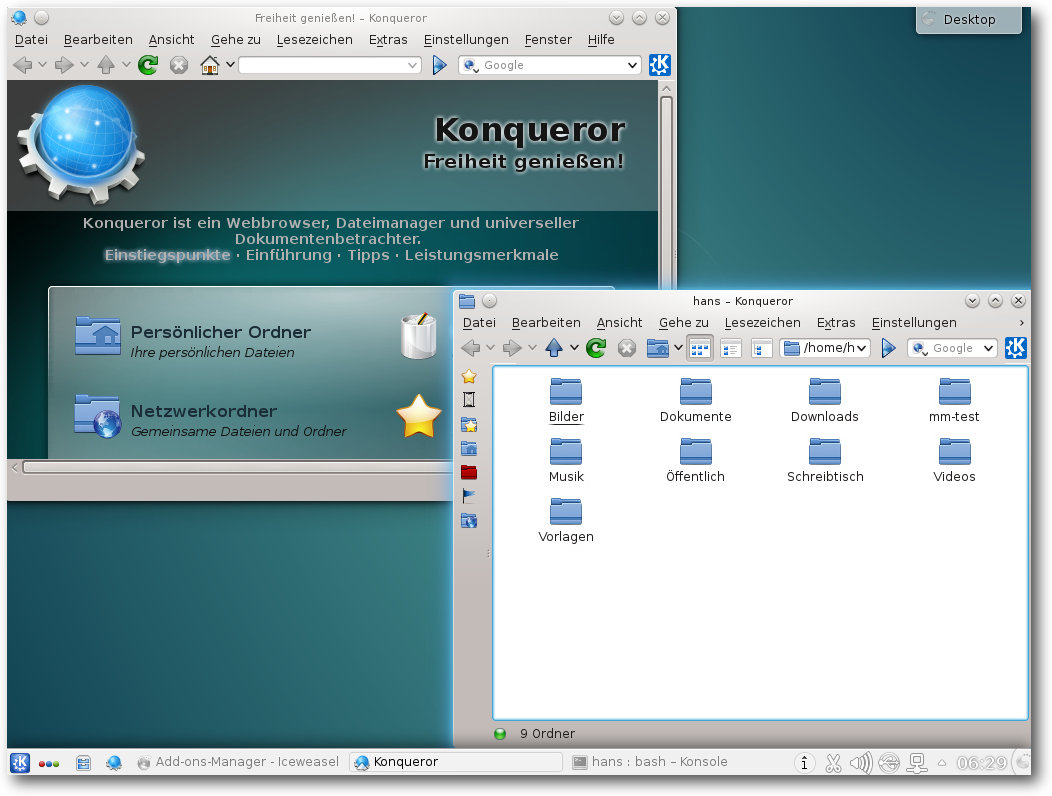This screenshot has height=796, width=1052.
Task: Open the Persönlicher Ordner link
Action: 220,332
